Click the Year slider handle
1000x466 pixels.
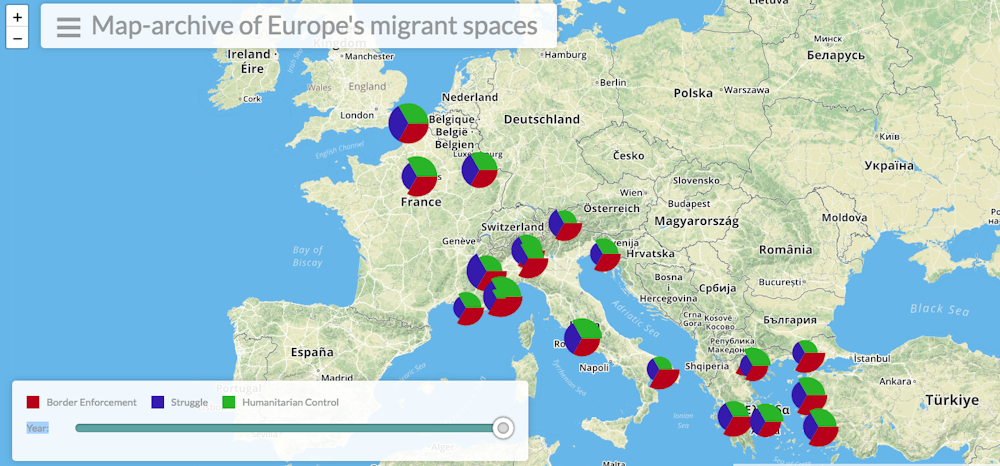pyautogui.click(x=504, y=428)
